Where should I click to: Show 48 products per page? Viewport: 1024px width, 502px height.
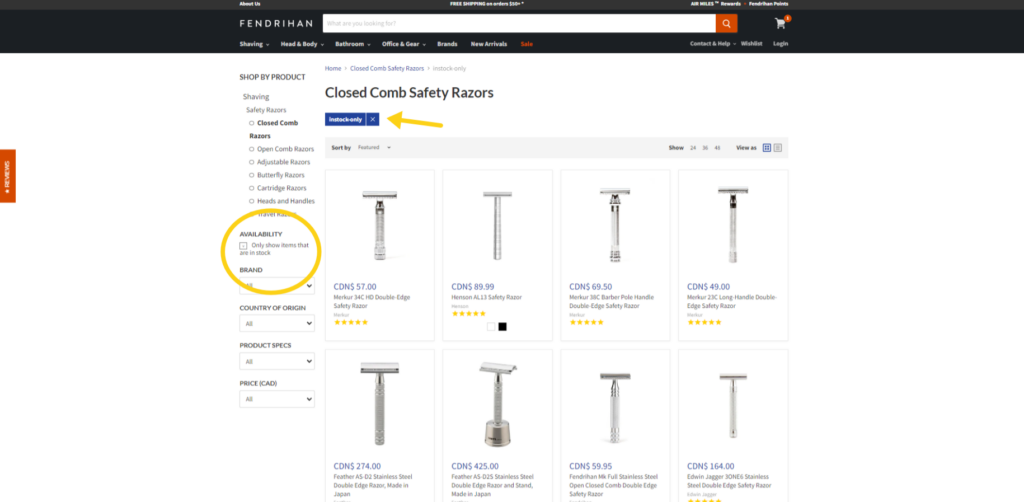[x=717, y=148]
